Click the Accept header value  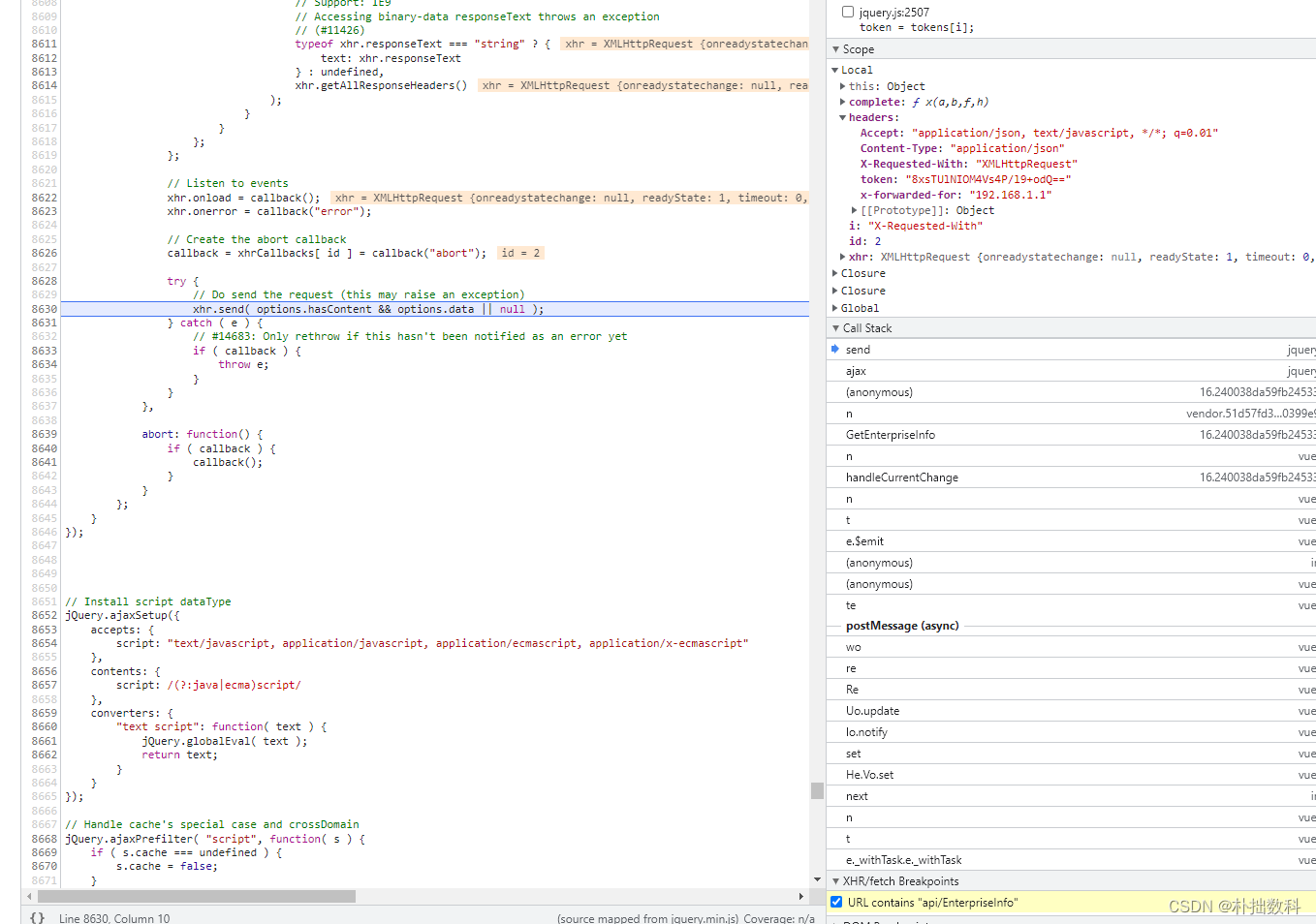(1064, 133)
